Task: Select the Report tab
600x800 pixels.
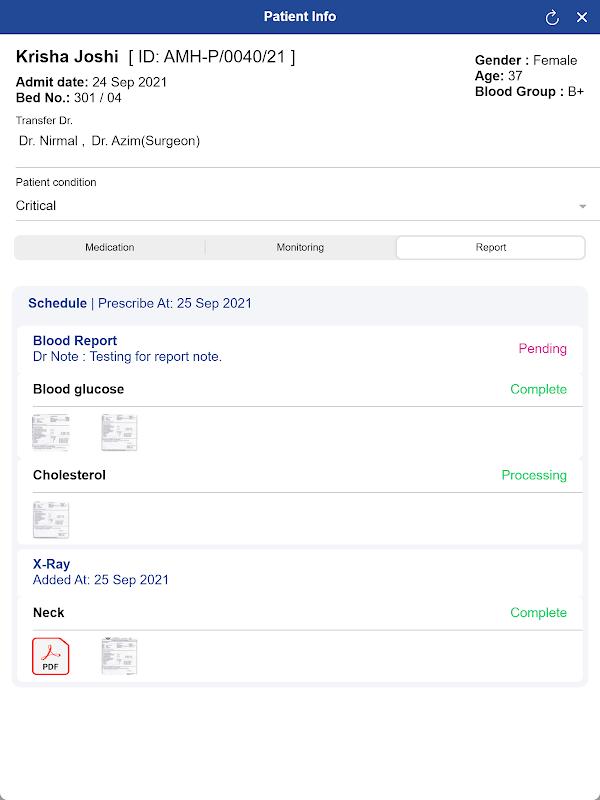Action: (491, 247)
